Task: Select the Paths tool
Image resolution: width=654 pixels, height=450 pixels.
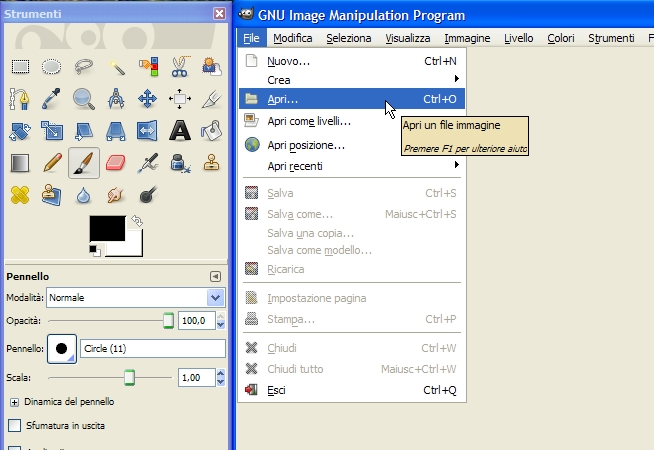Action: tap(20, 99)
